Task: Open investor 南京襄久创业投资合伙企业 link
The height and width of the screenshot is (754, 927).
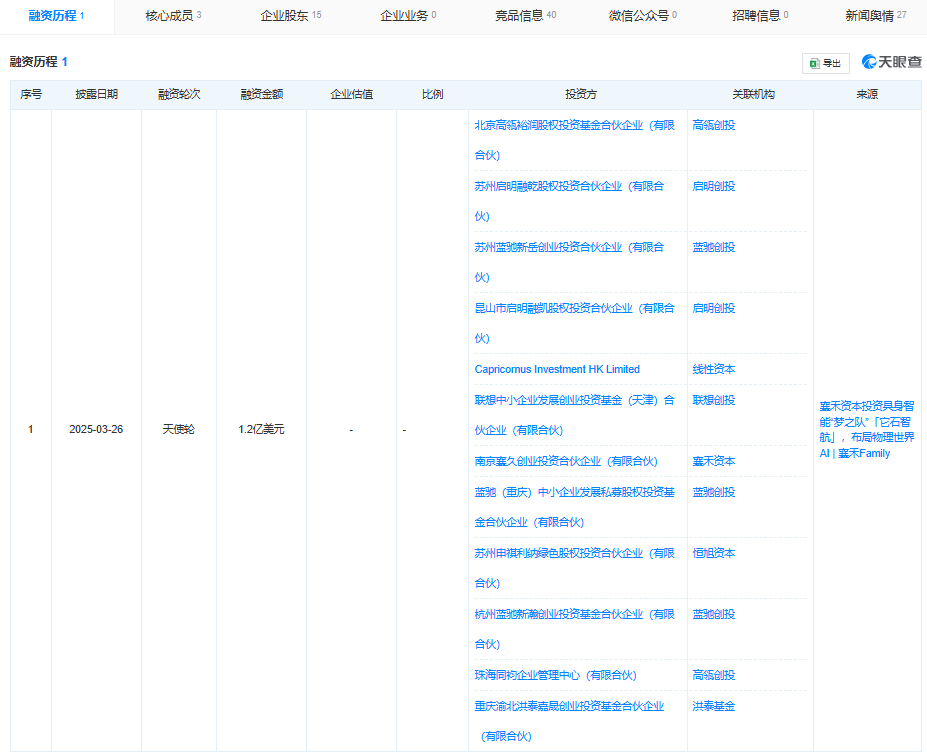Action: point(566,461)
